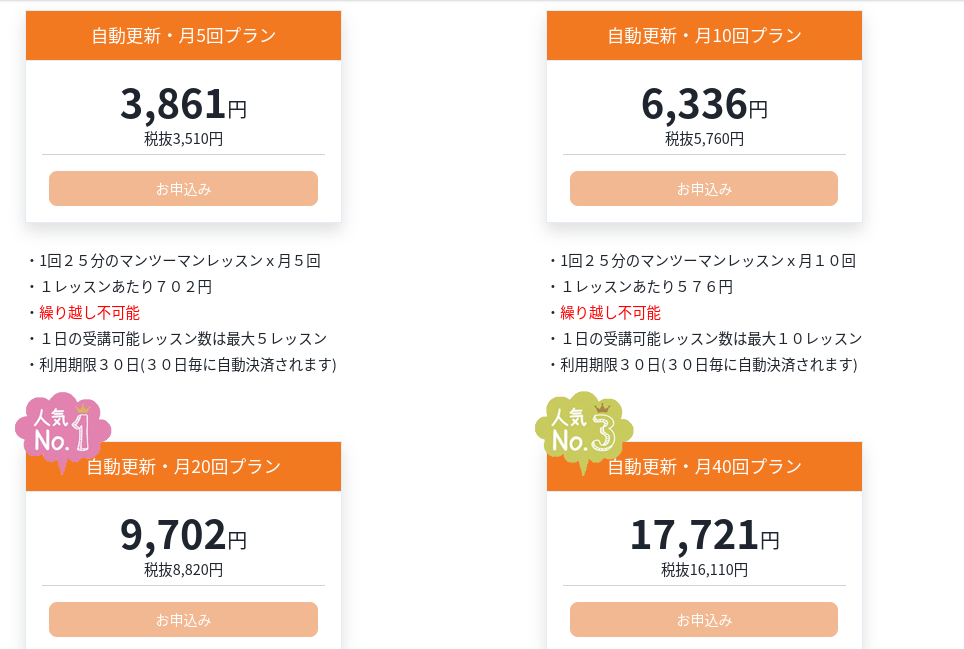Screen dimensions: 964x649
Task: Select the 自動更新・月20回プラン header
Action: (183, 466)
